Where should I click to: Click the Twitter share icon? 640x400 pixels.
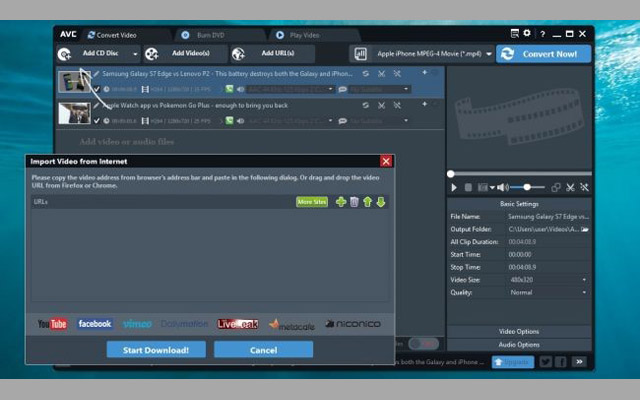coord(547,361)
